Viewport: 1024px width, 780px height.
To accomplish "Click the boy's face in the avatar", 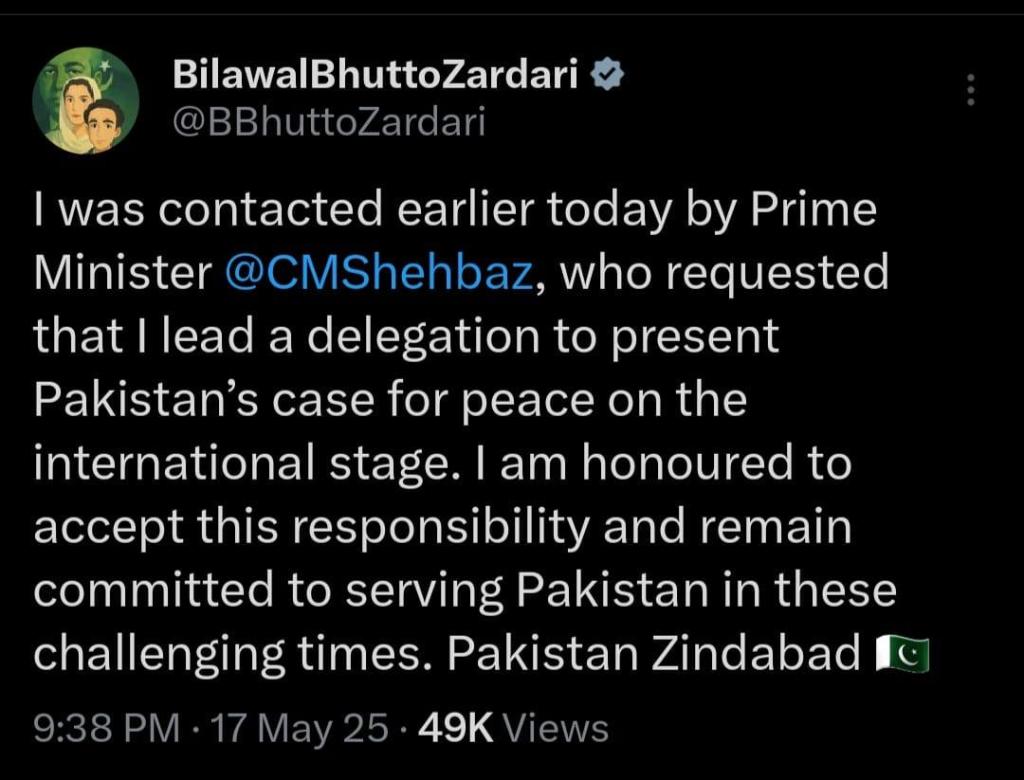I will [103, 122].
